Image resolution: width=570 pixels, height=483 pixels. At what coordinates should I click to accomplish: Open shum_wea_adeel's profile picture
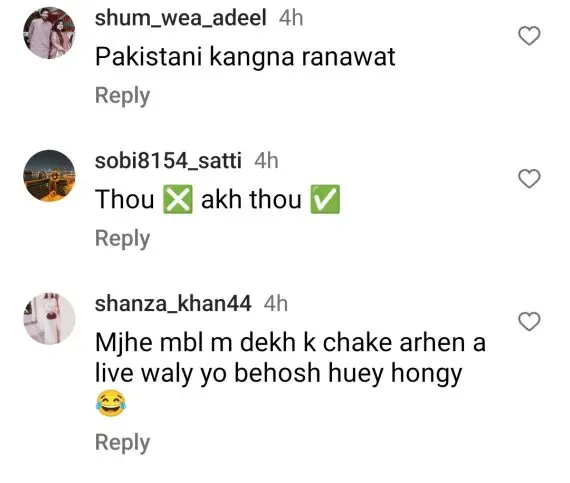(x=49, y=33)
